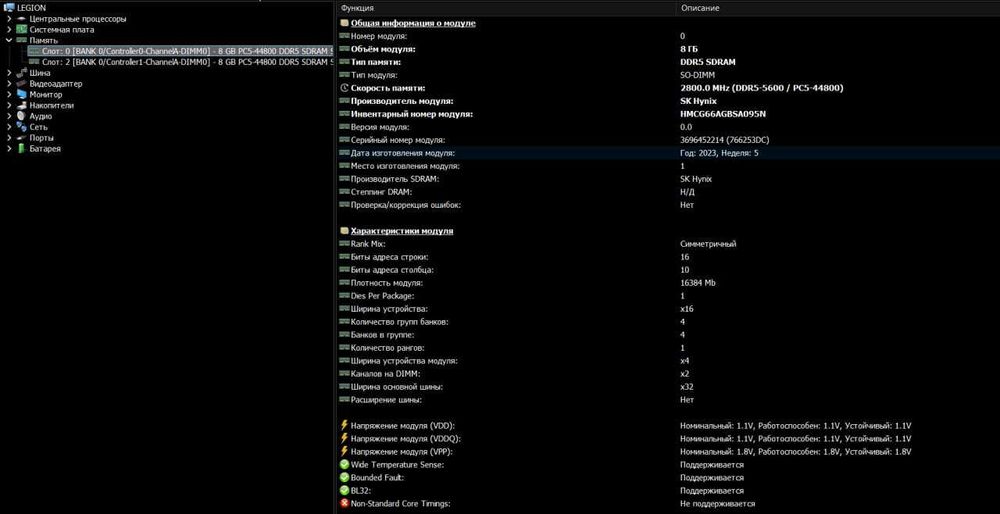Click the Батарея battery icon
1000x514 pixels.
[21, 149]
